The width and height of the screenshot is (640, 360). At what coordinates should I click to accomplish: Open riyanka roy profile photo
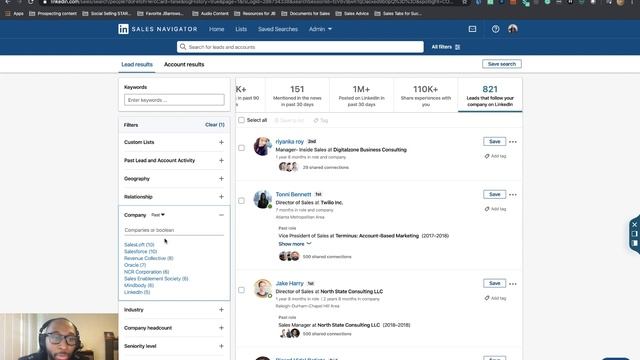262,147
